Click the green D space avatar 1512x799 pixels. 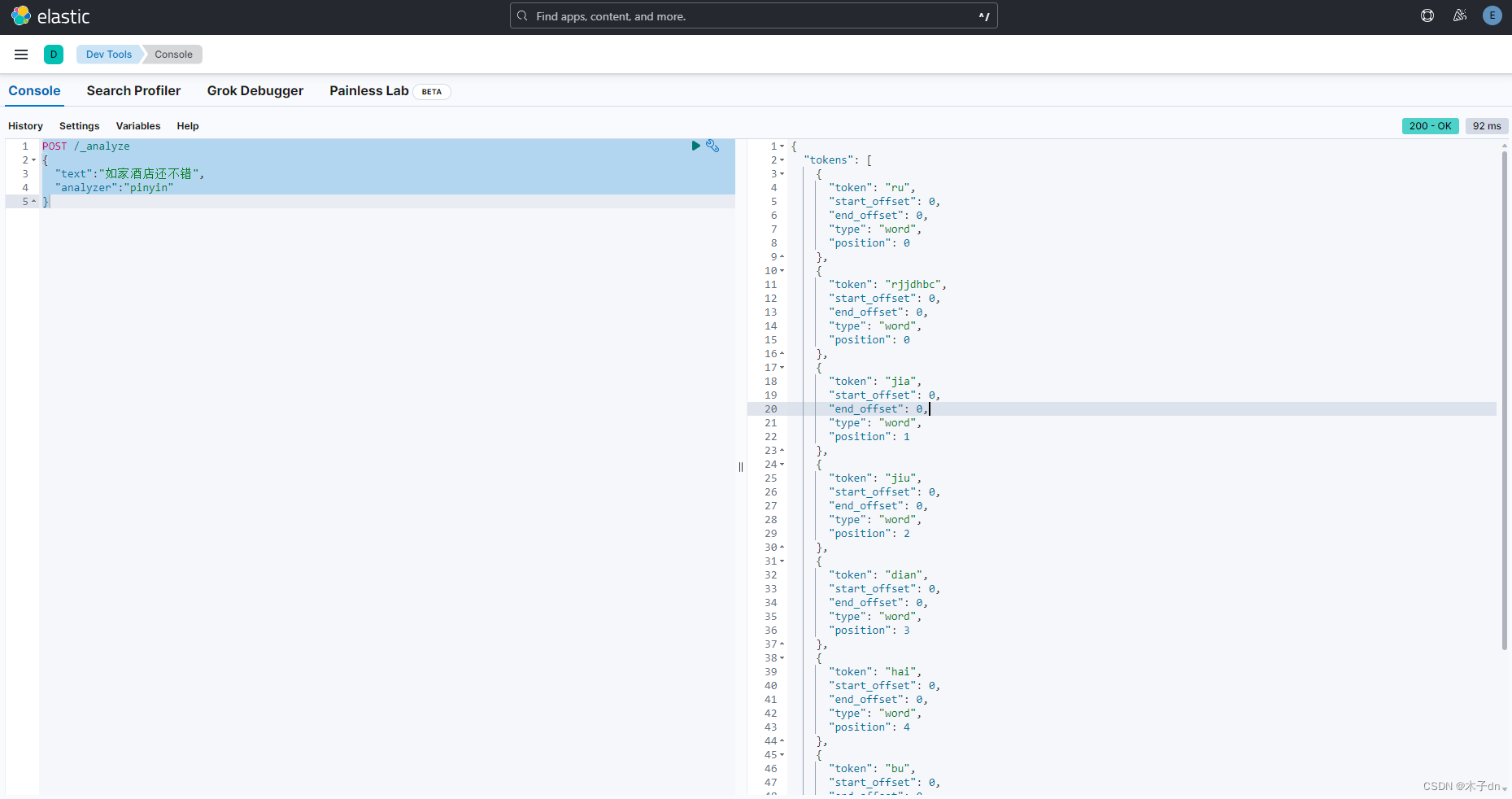point(54,55)
